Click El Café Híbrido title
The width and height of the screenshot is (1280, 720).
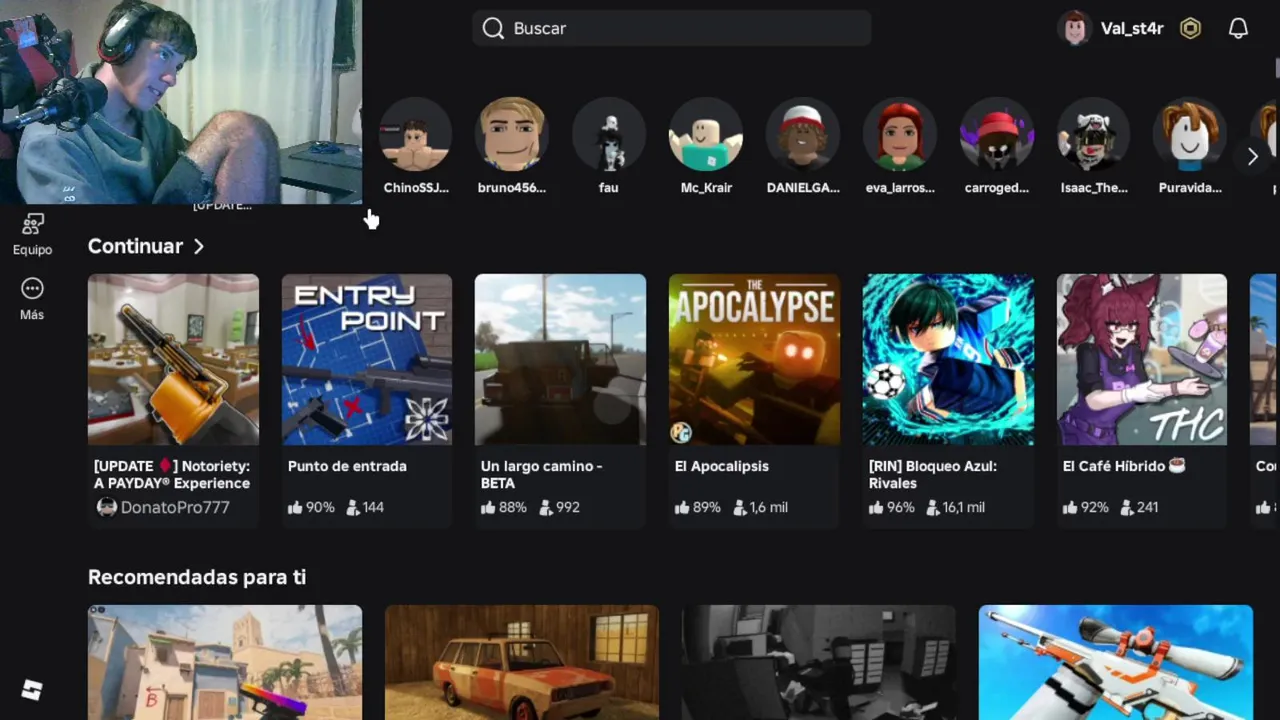click(x=1124, y=466)
